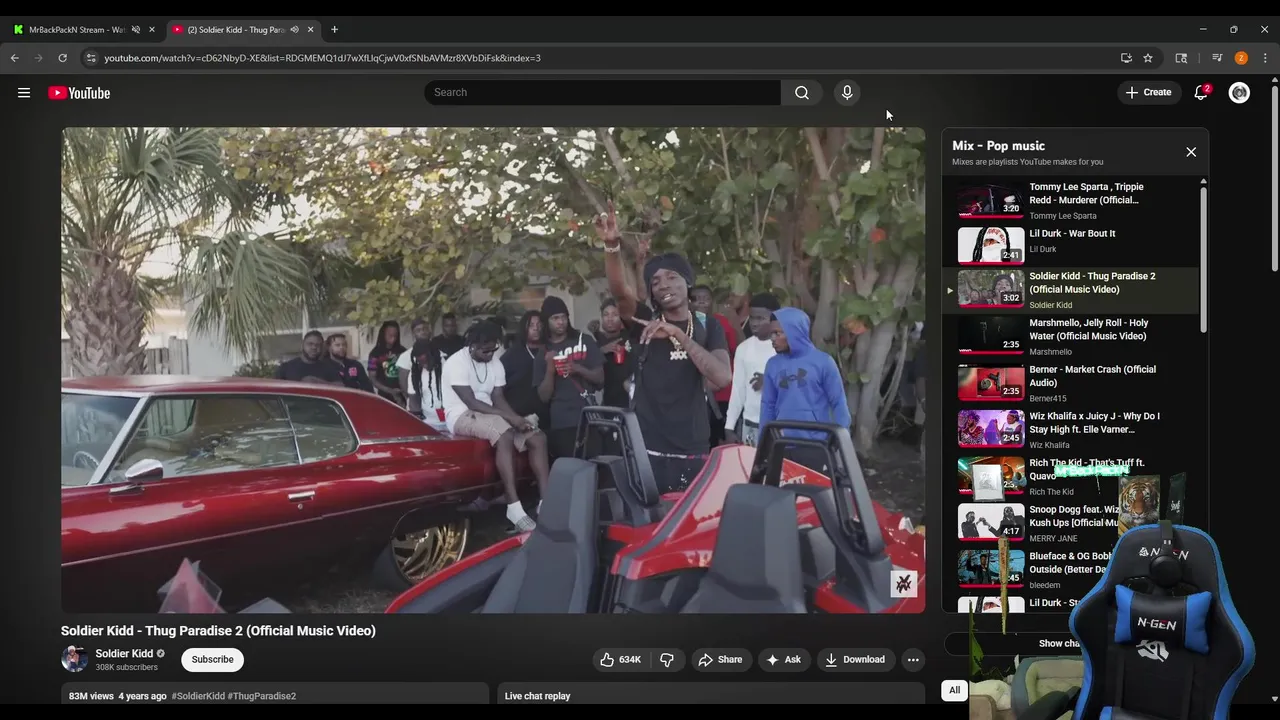Mute the Soldier Kidd tab audio
The width and height of the screenshot is (1280, 720).
point(294,30)
